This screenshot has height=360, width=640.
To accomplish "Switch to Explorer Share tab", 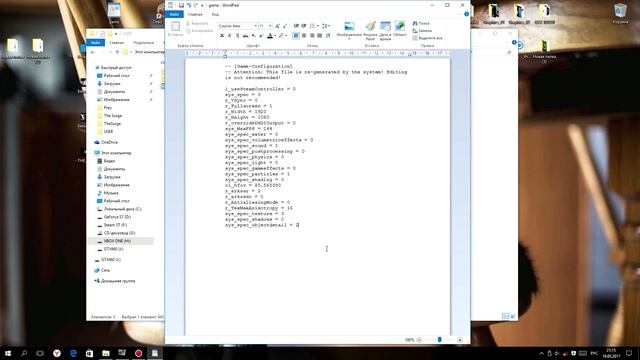I will click(144, 42).
